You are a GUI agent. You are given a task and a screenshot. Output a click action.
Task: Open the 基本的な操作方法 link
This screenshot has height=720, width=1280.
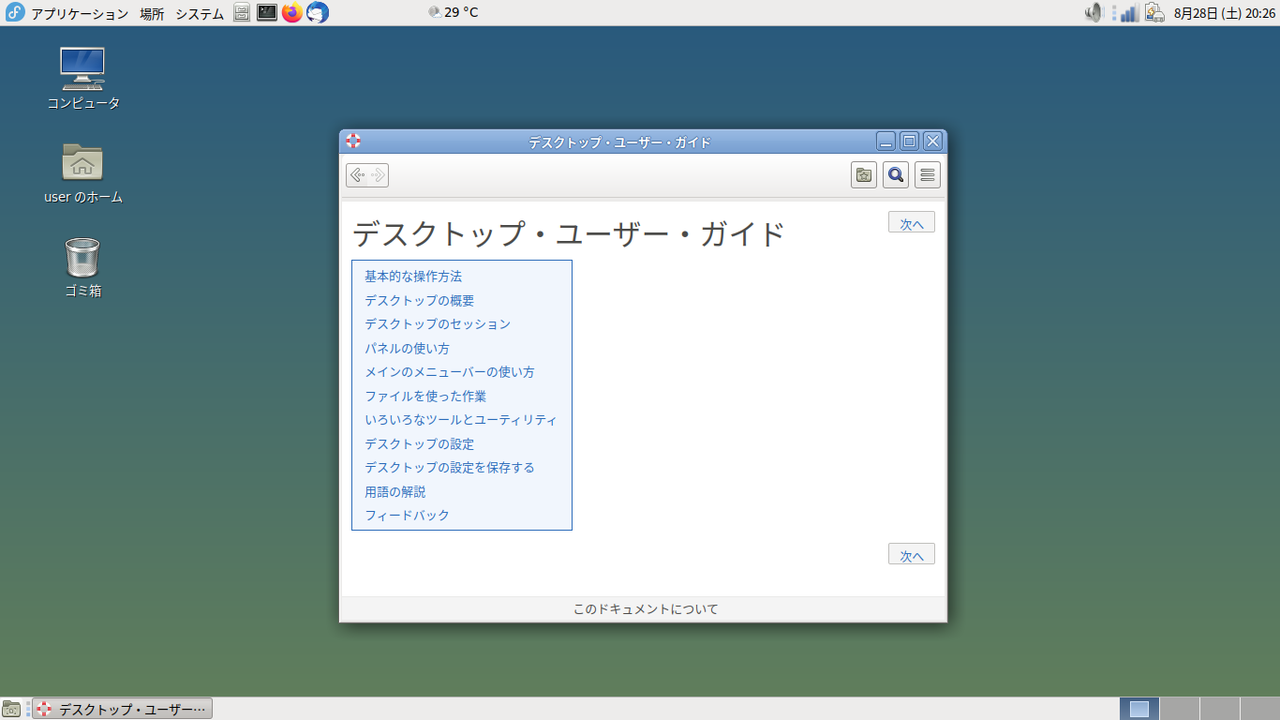(x=413, y=276)
